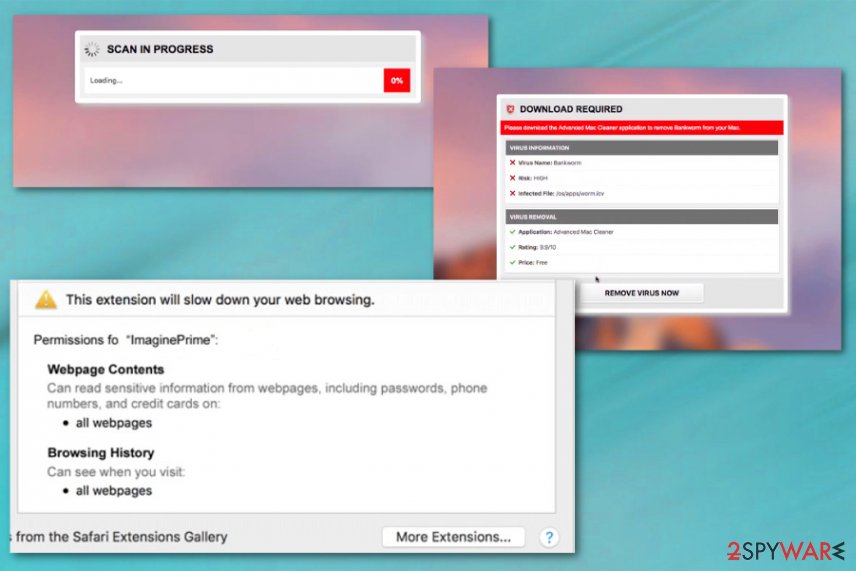Click the 'SCAN IN PROGRESS' title

[160, 49]
